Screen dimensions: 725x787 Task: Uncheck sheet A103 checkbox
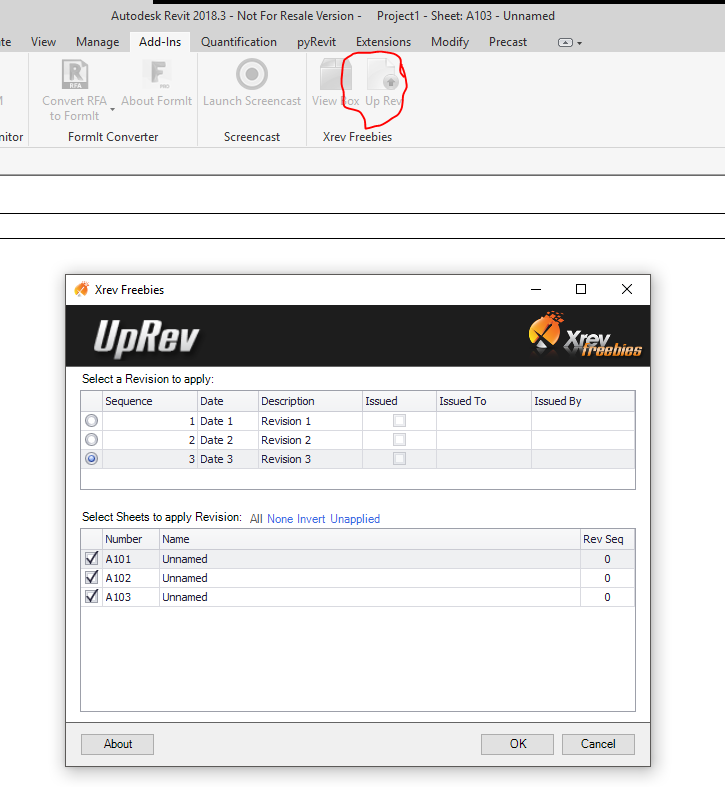(x=91, y=596)
